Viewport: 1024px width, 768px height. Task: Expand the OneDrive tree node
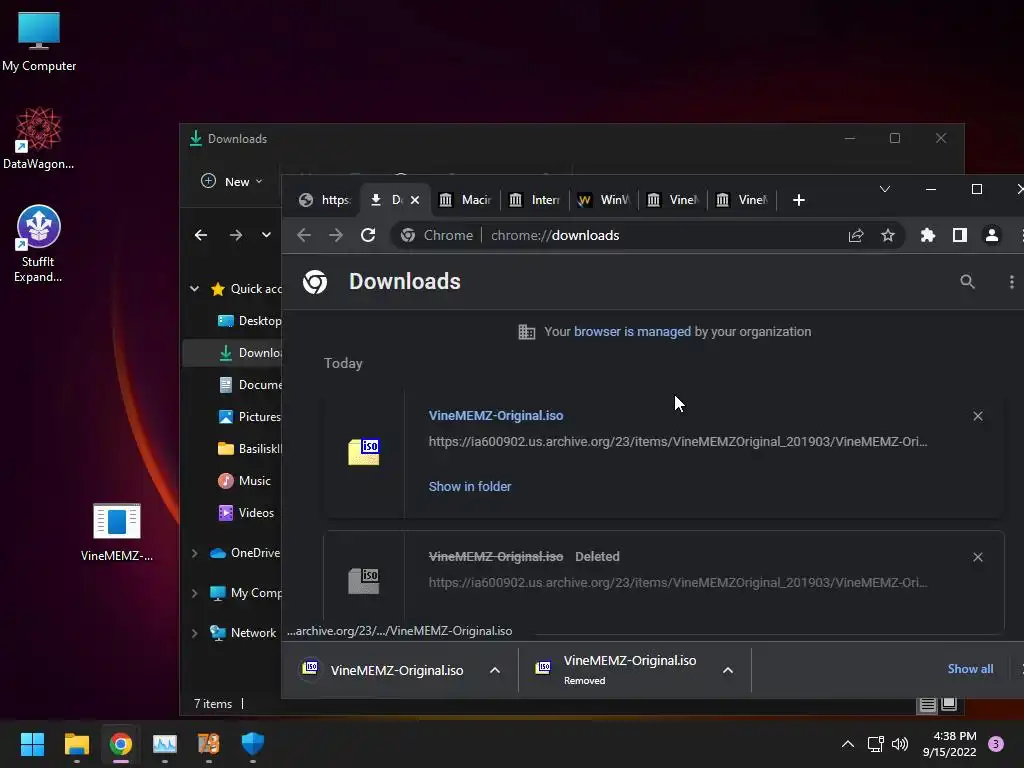195,553
